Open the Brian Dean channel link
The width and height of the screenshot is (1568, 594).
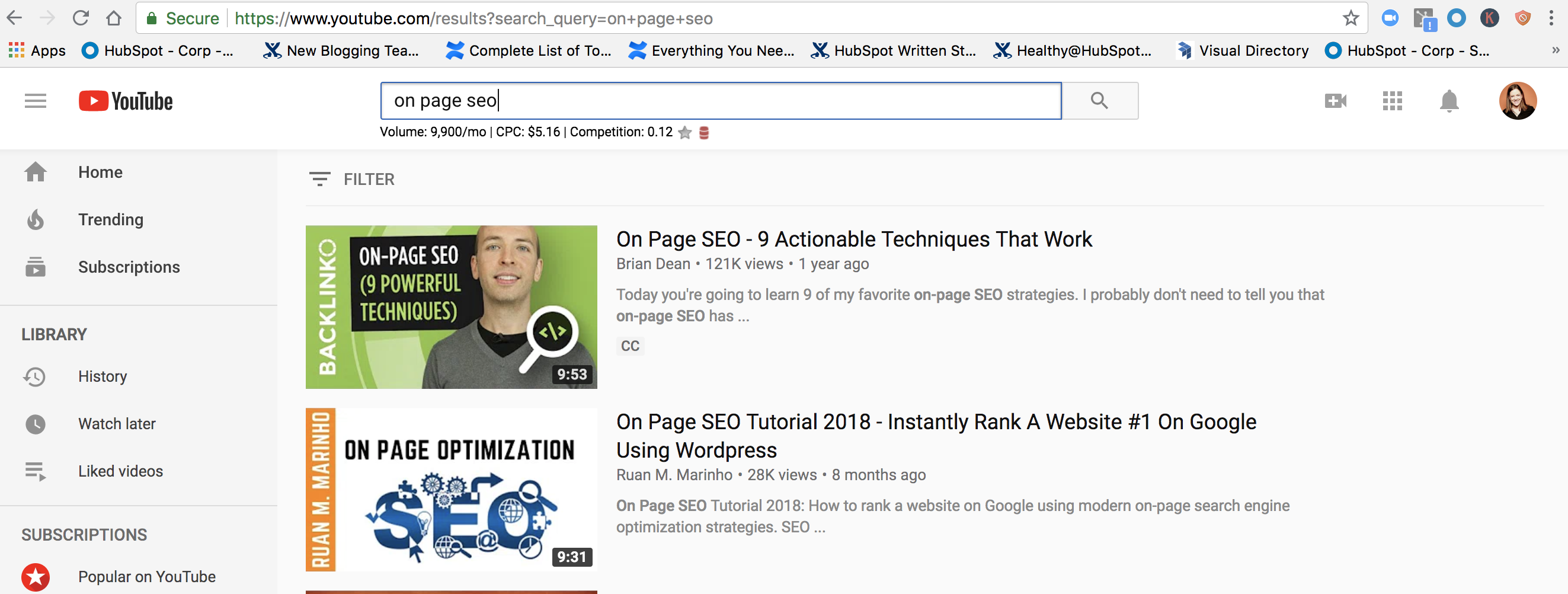(x=652, y=264)
